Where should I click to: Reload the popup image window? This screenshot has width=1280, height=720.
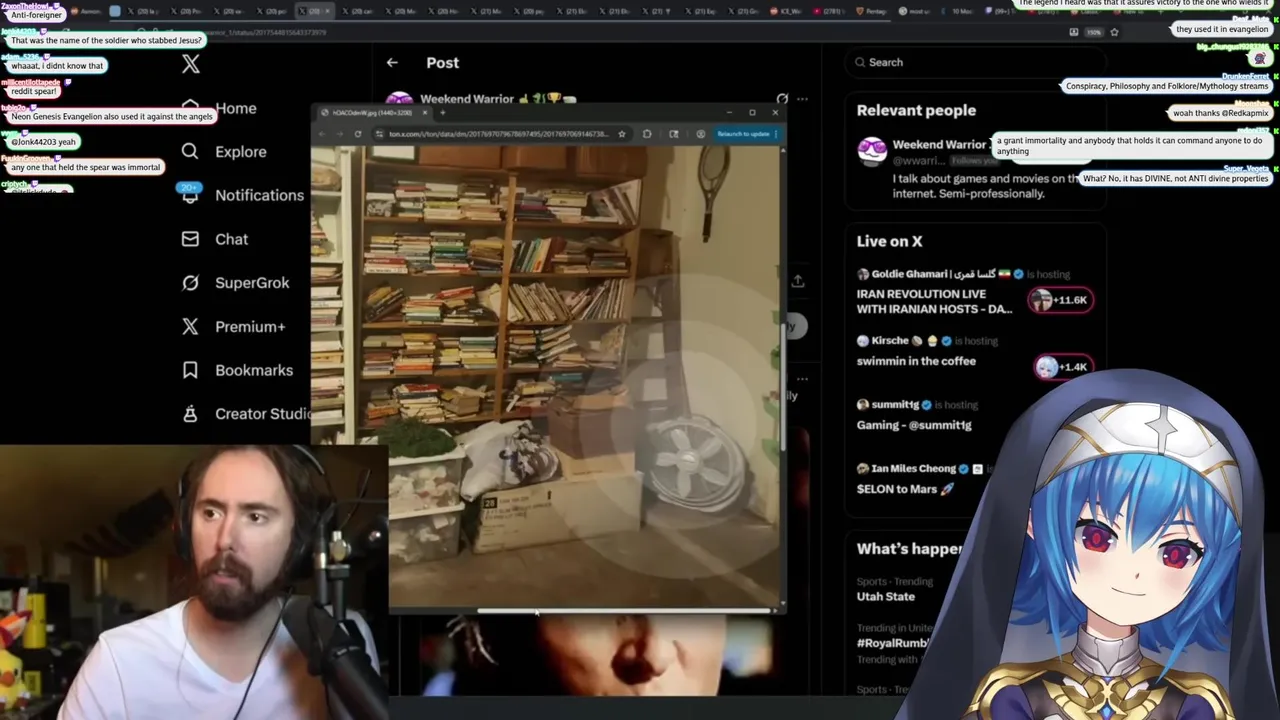tap(357, 134)
